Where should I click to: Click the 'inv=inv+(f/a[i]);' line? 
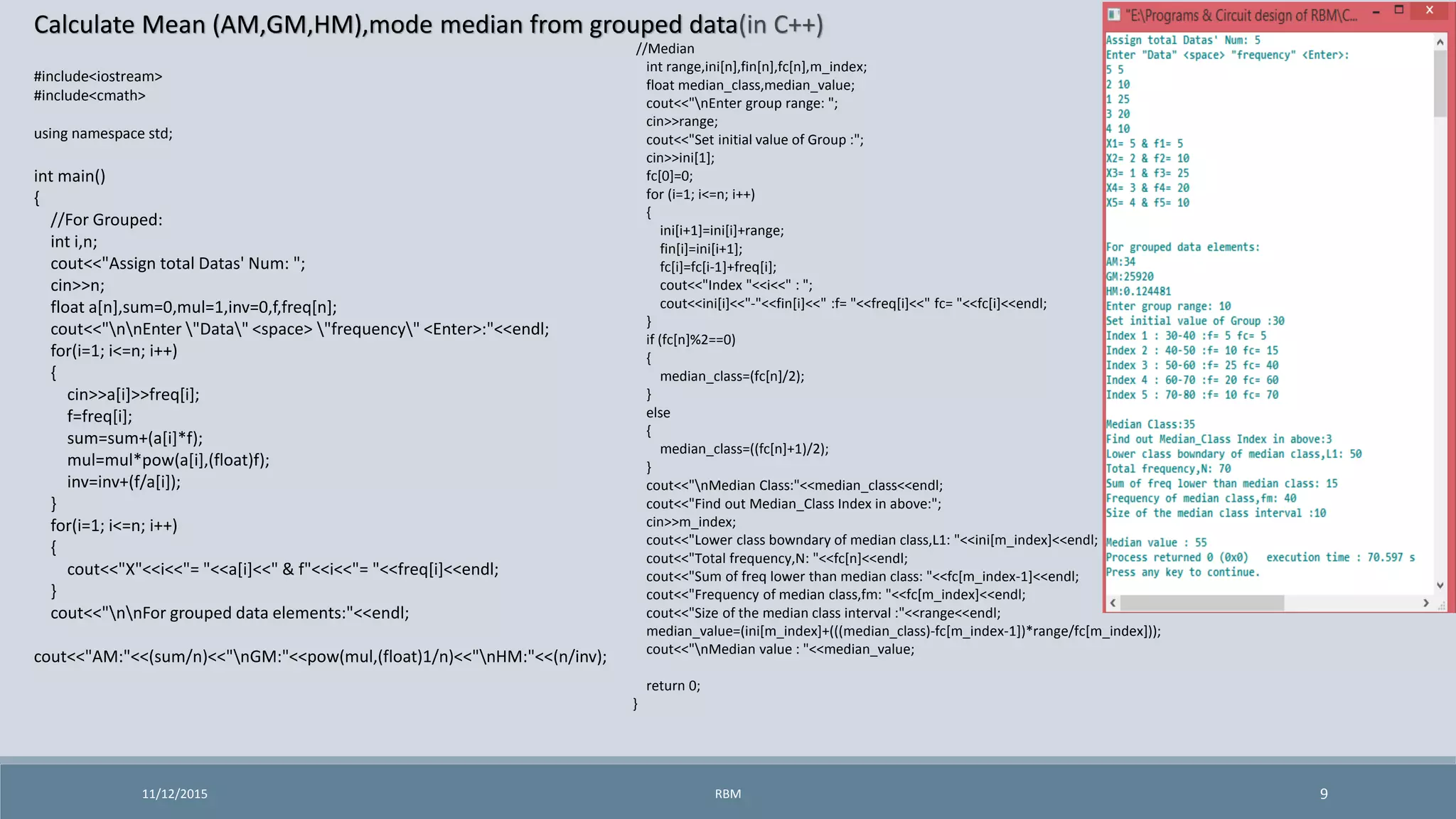click(x=124, y=482)
